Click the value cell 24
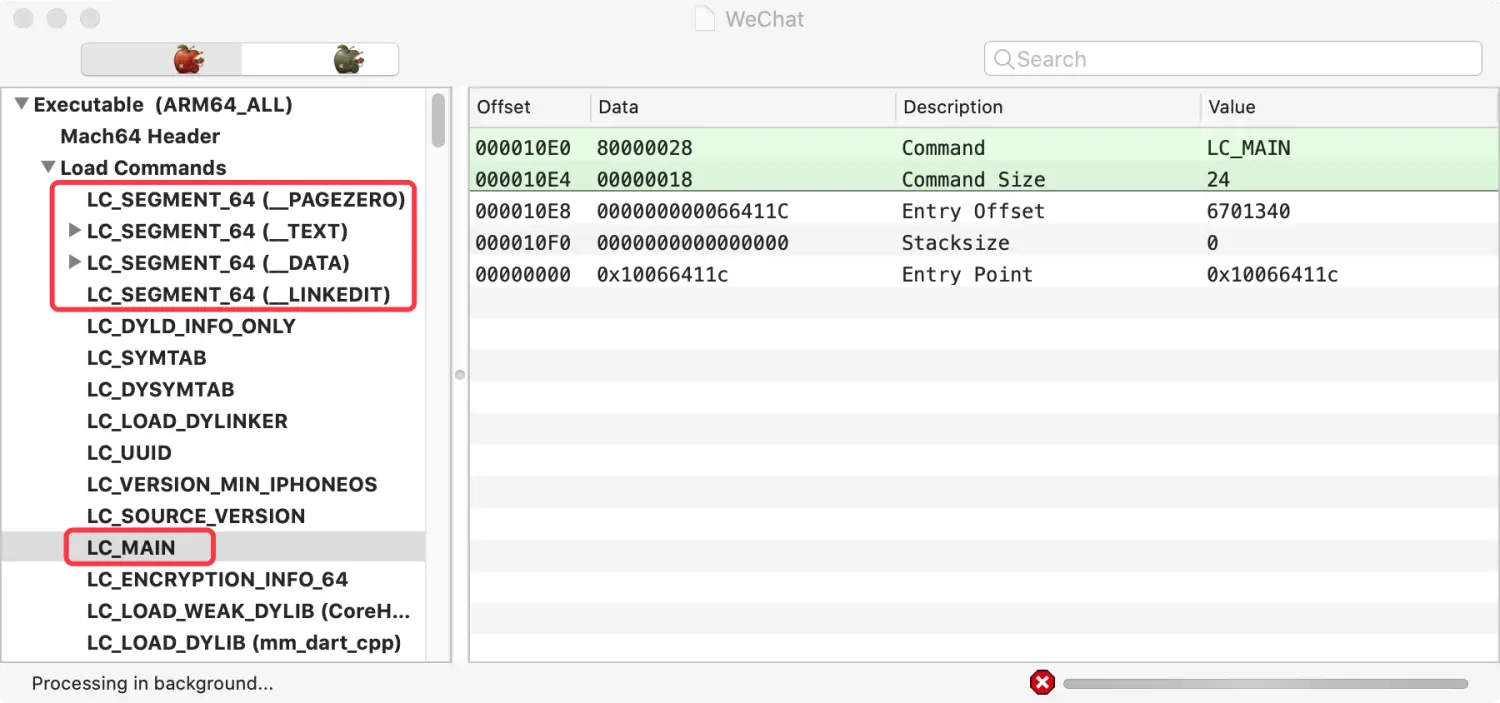The height and width of the screenshot is (703, 1500). 1219,180
